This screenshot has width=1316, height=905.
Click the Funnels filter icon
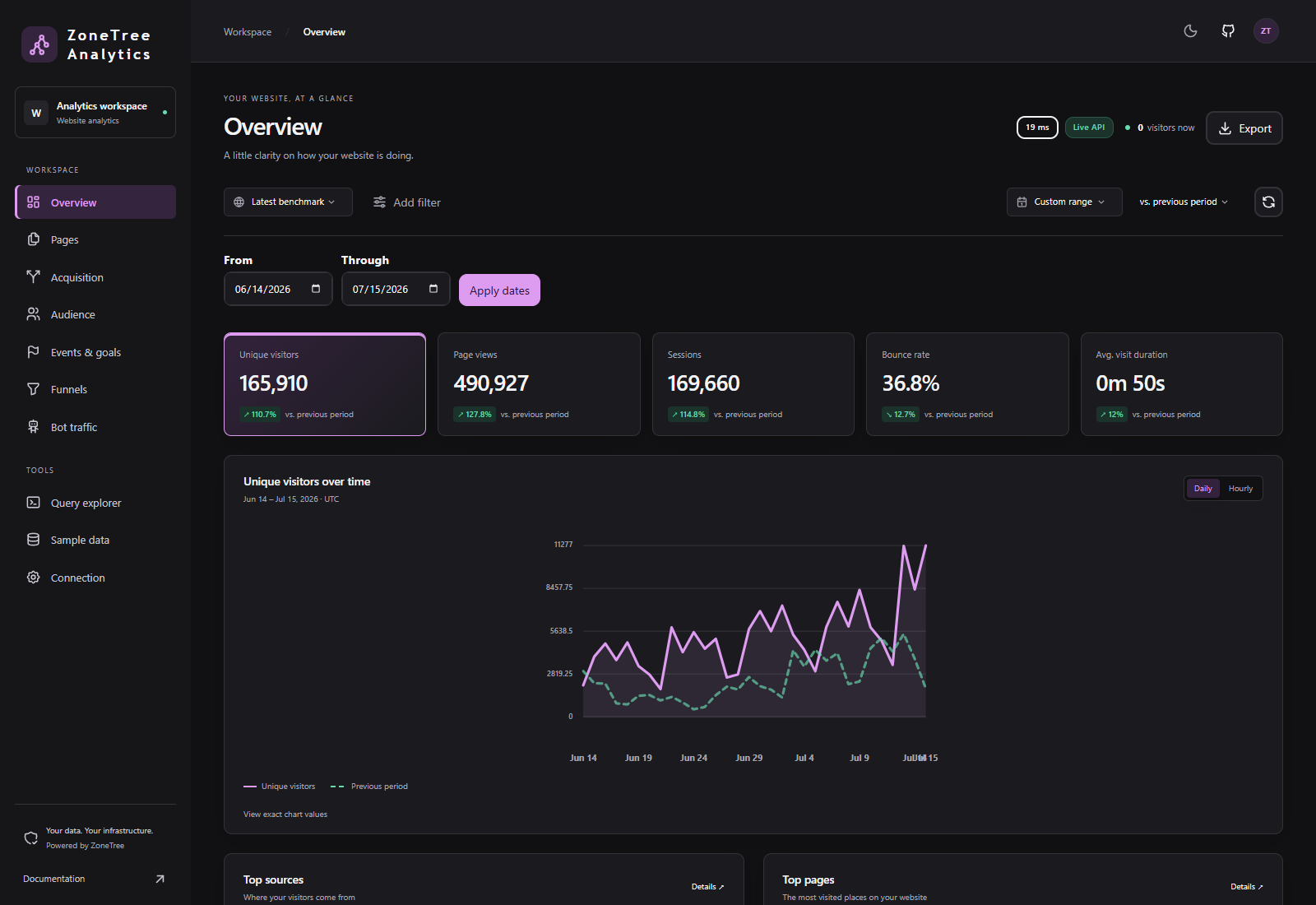tap(34, 389)
